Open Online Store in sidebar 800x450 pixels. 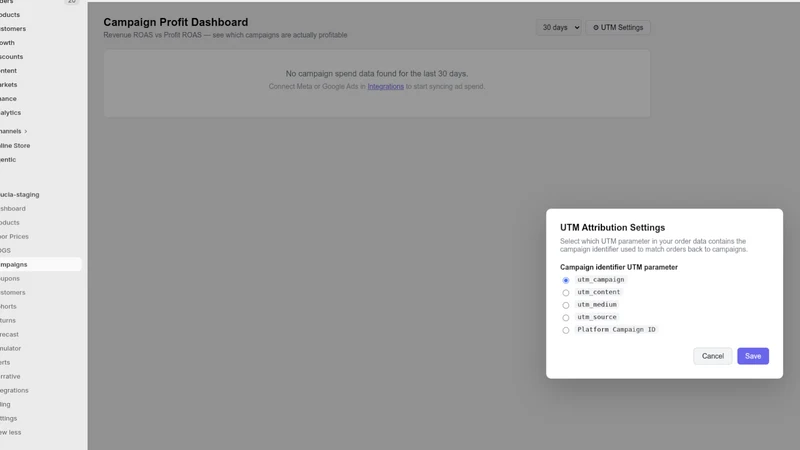14,146
